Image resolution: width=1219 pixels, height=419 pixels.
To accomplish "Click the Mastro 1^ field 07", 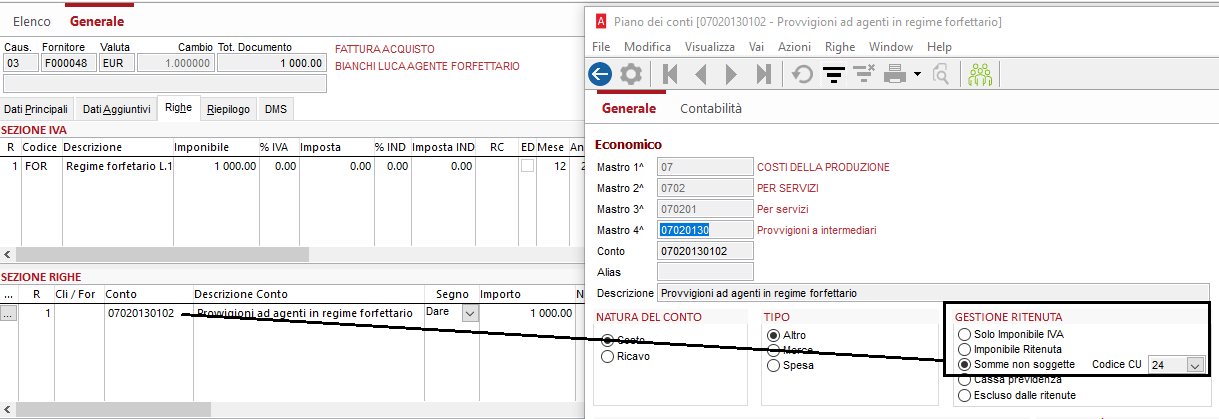I will (x=705, y=167).
